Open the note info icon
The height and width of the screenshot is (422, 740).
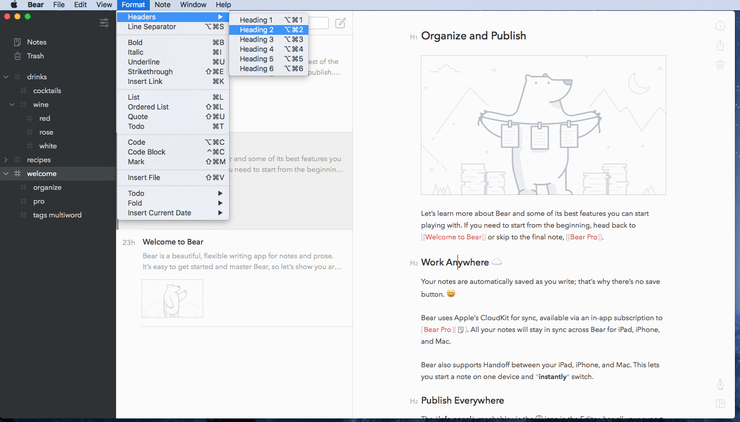click(x=720, y=26)
